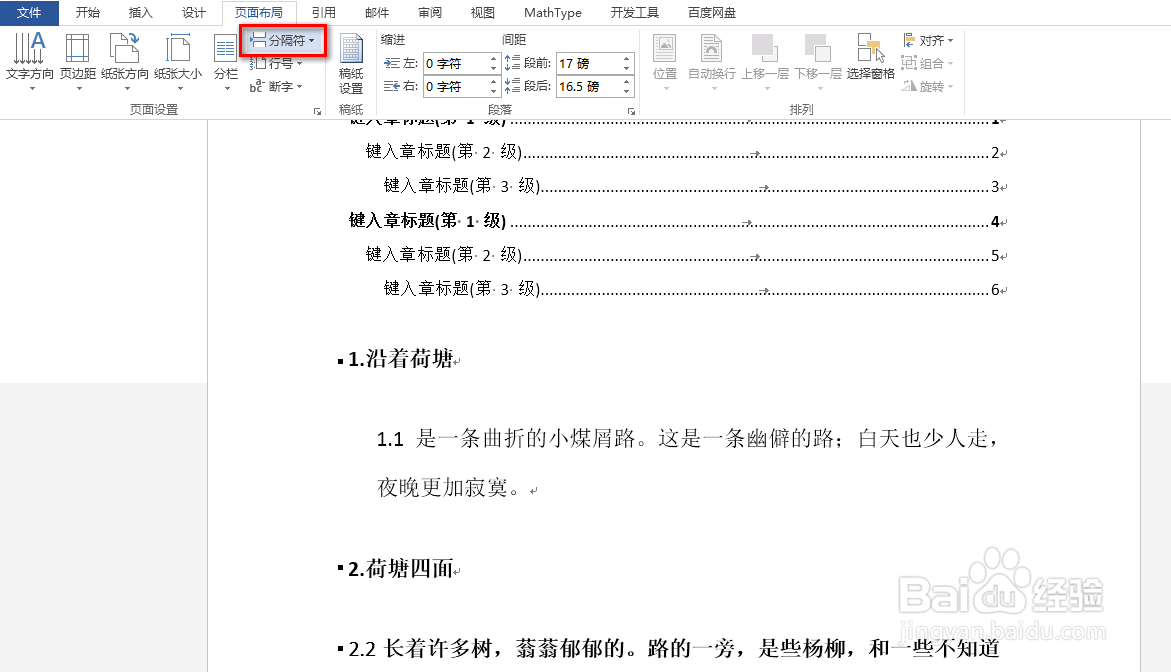Open the 分栏 columns tool
1171x672 pixels.
tap(226, 61)
